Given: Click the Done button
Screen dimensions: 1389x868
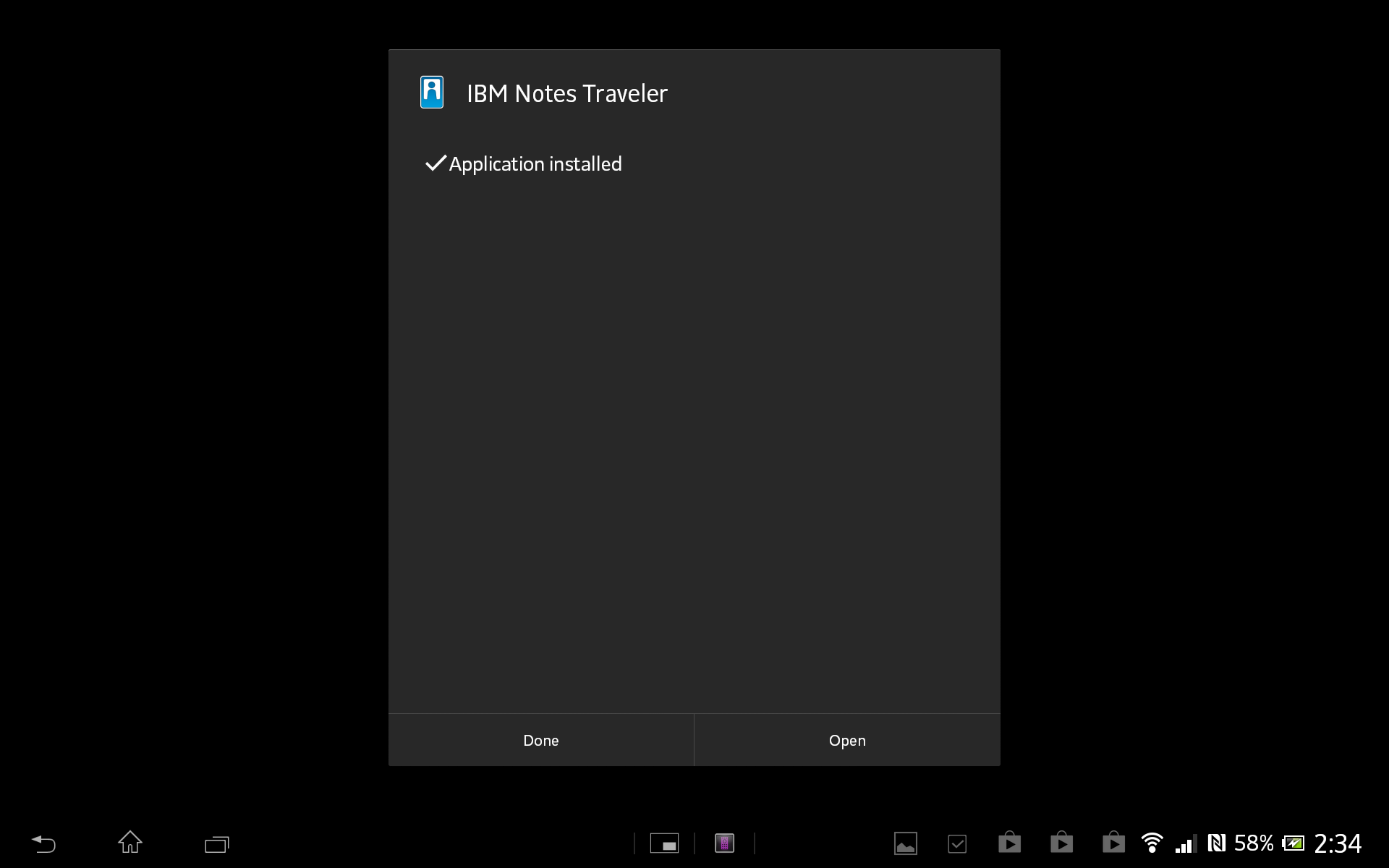Looking at the screenshot, I should (x=541, y=740).
